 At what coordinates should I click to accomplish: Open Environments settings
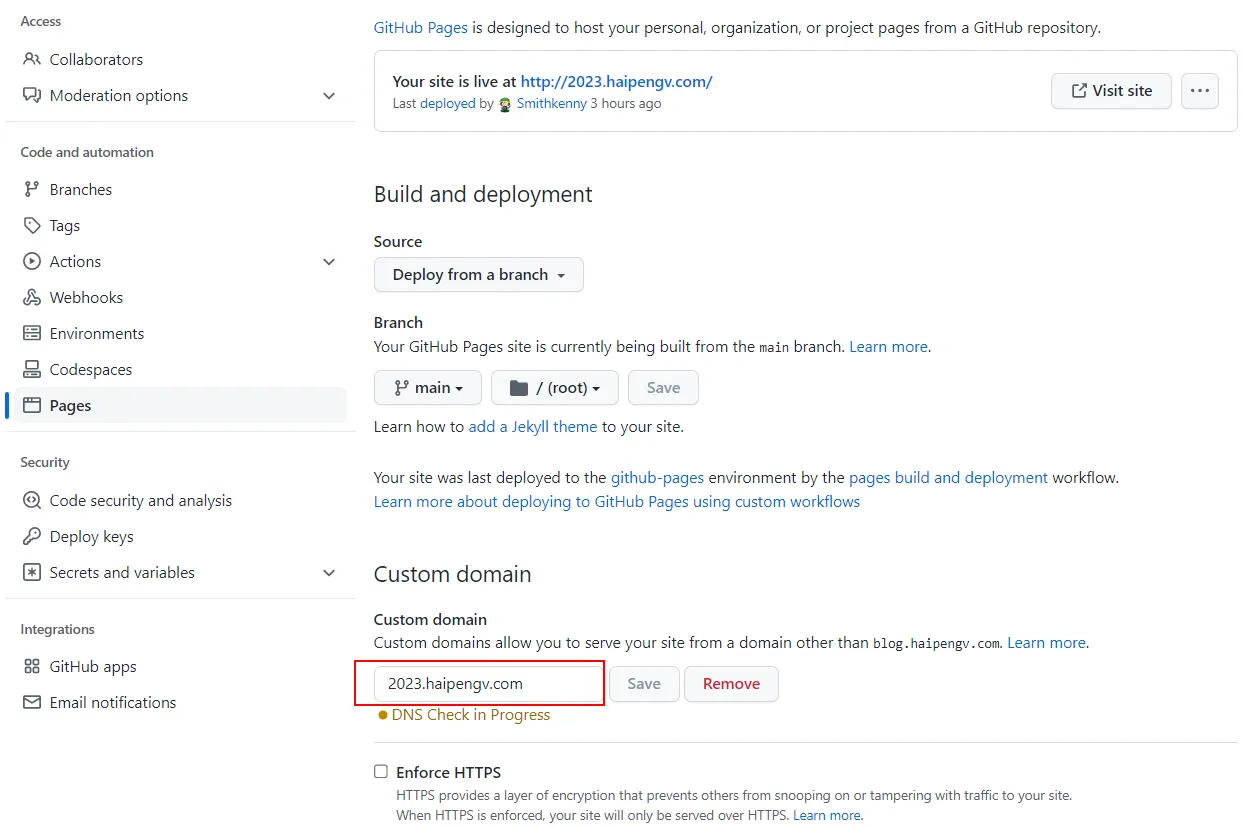(x=97, y=333)
